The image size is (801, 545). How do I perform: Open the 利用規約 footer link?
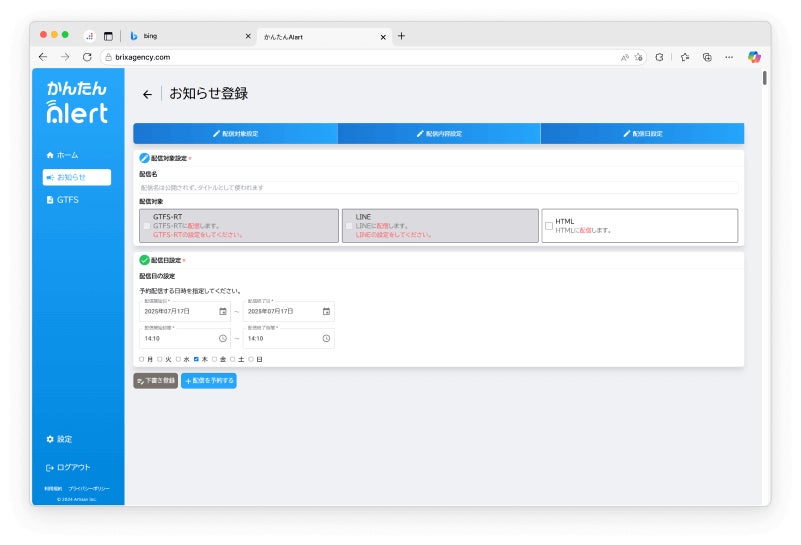(53, 489)
